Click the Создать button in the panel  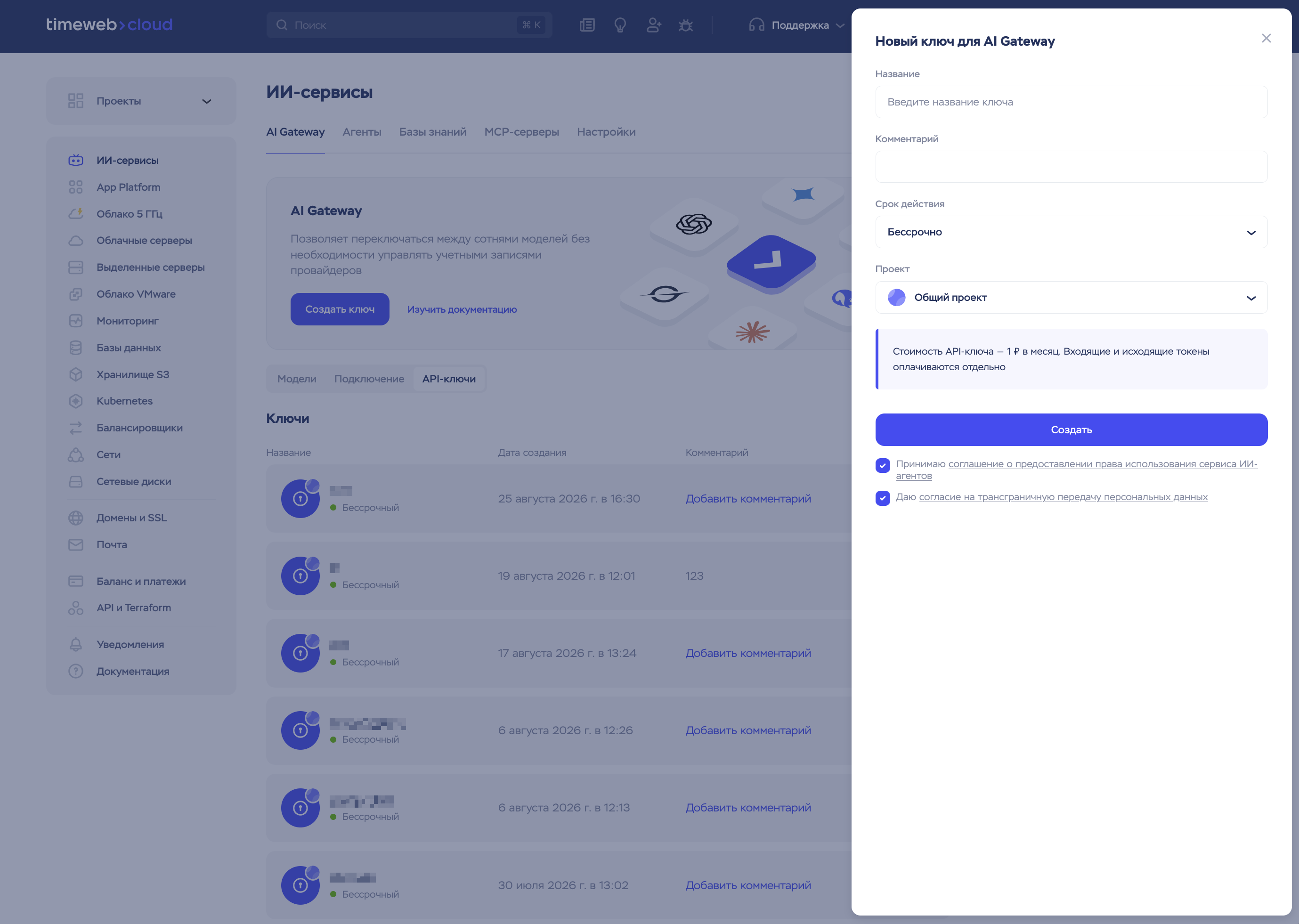click(1071, 430)
